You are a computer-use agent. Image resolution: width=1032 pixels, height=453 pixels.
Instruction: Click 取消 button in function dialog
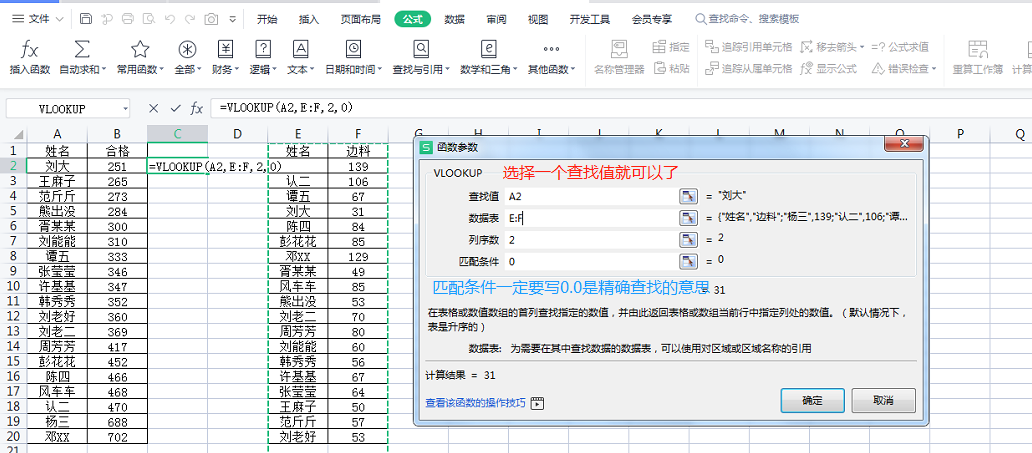tap(883, 400)
